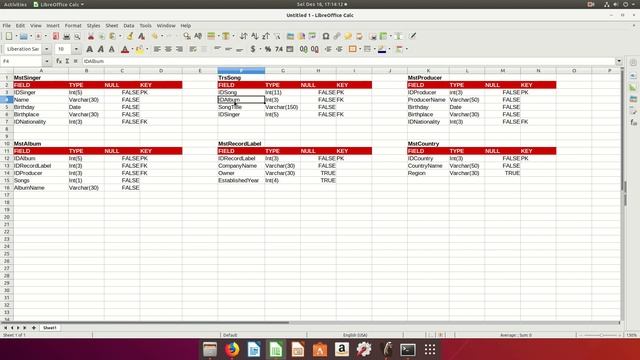
Task: Align cell text right
Action: coord(179,49)
